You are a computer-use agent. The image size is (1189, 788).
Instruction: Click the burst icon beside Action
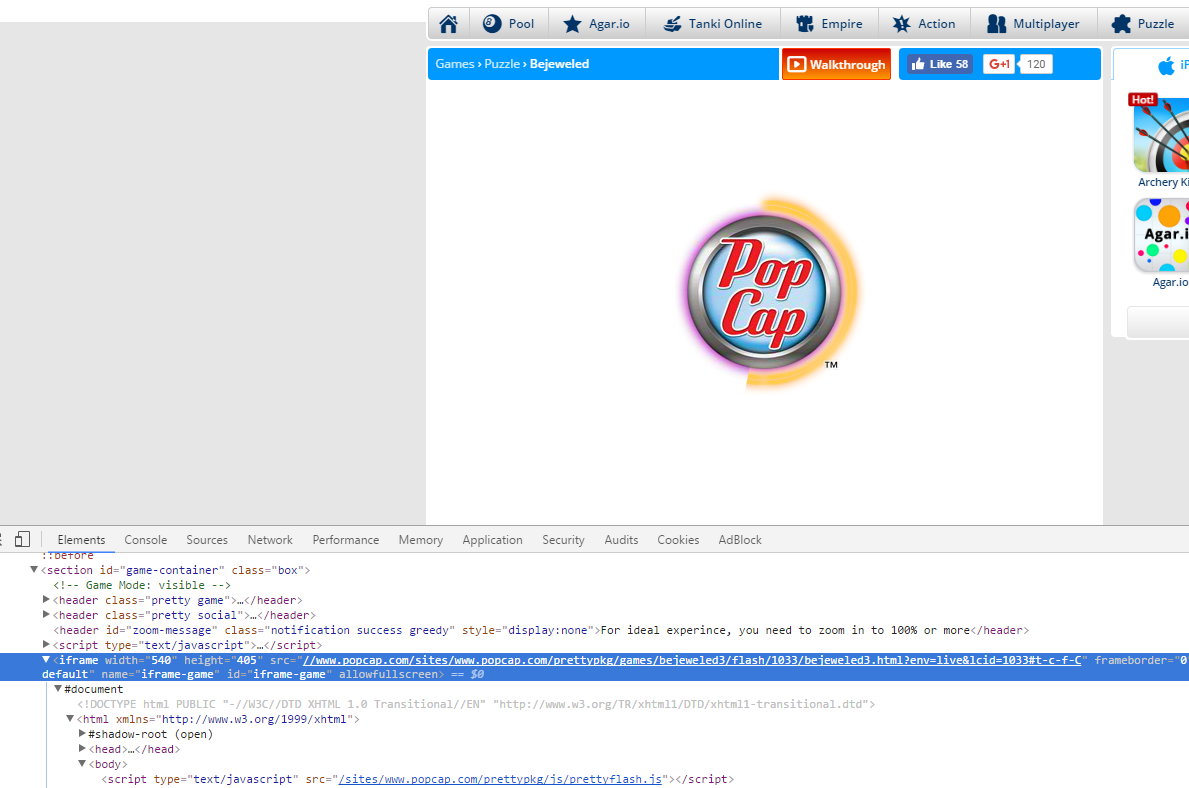902,24
